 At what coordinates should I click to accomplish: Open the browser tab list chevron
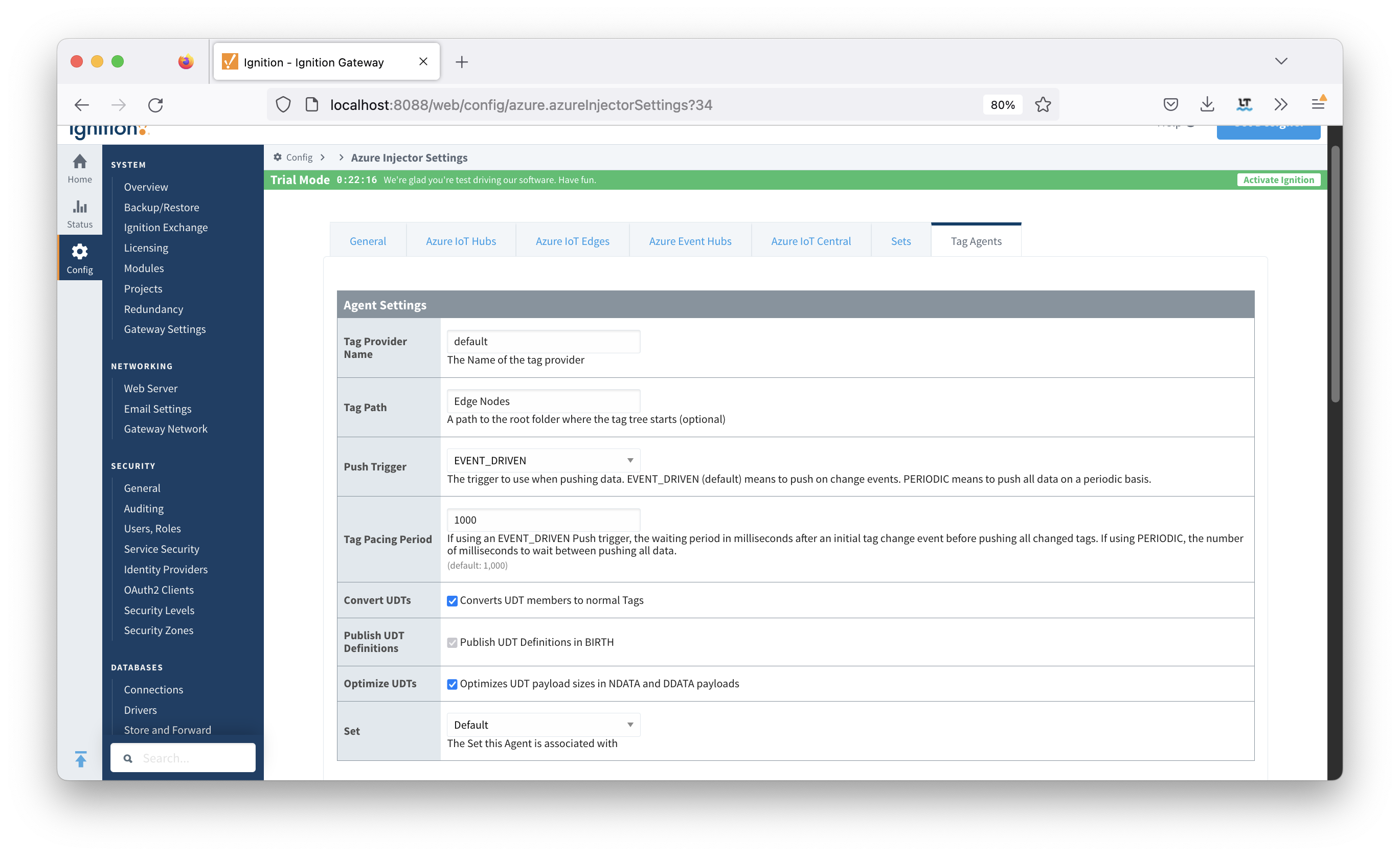click(1281, 61)
